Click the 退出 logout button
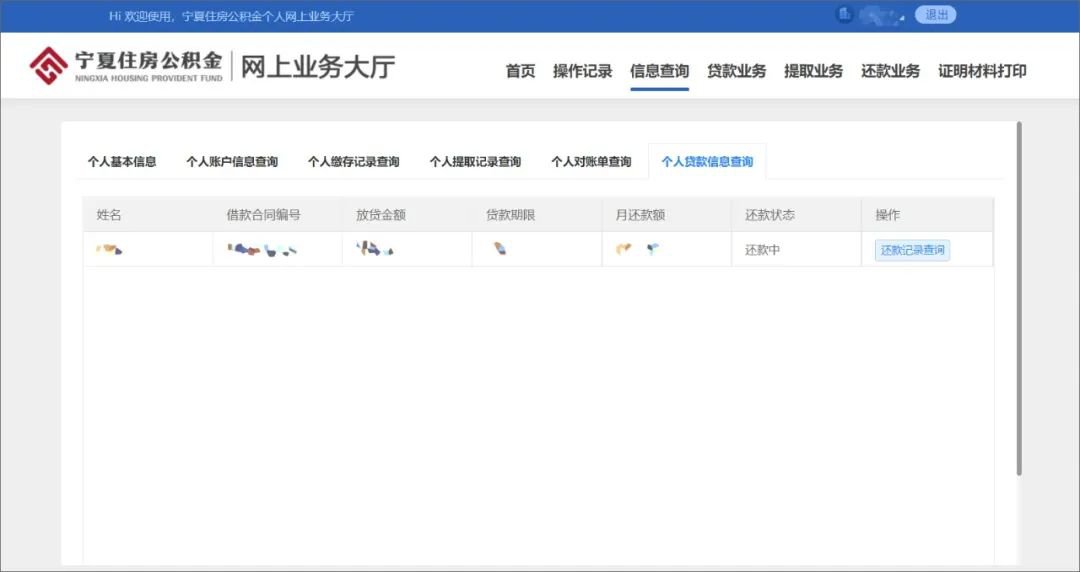1080x572 pixels. pyautogui.click(x=936, y=15)
